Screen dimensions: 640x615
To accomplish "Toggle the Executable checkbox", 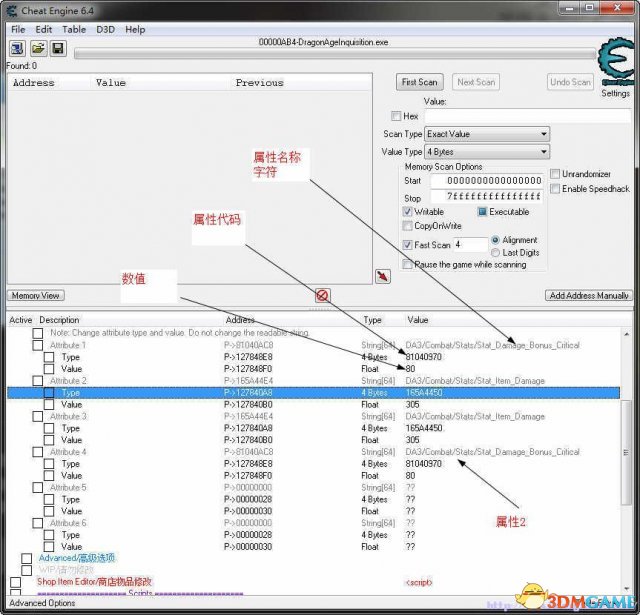I will coord(482,211).
